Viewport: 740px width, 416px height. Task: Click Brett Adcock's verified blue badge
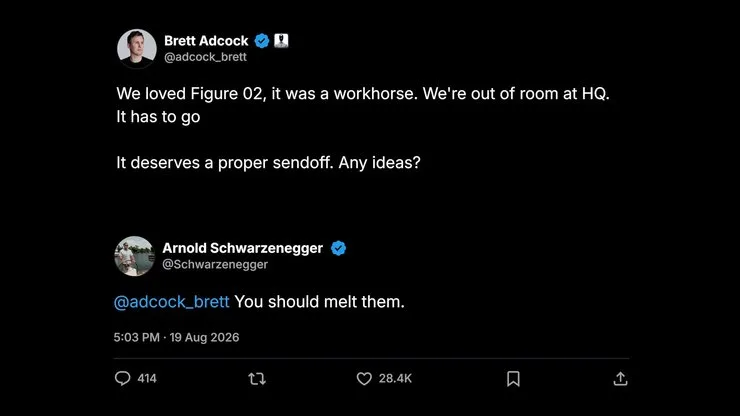pyautogui.click(x=262, y=41)
